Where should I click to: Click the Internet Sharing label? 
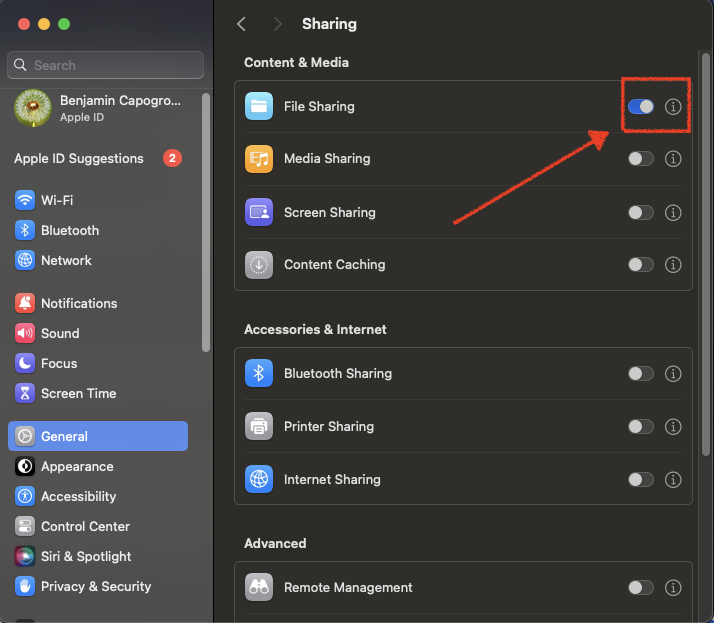(x=332, y=479)
